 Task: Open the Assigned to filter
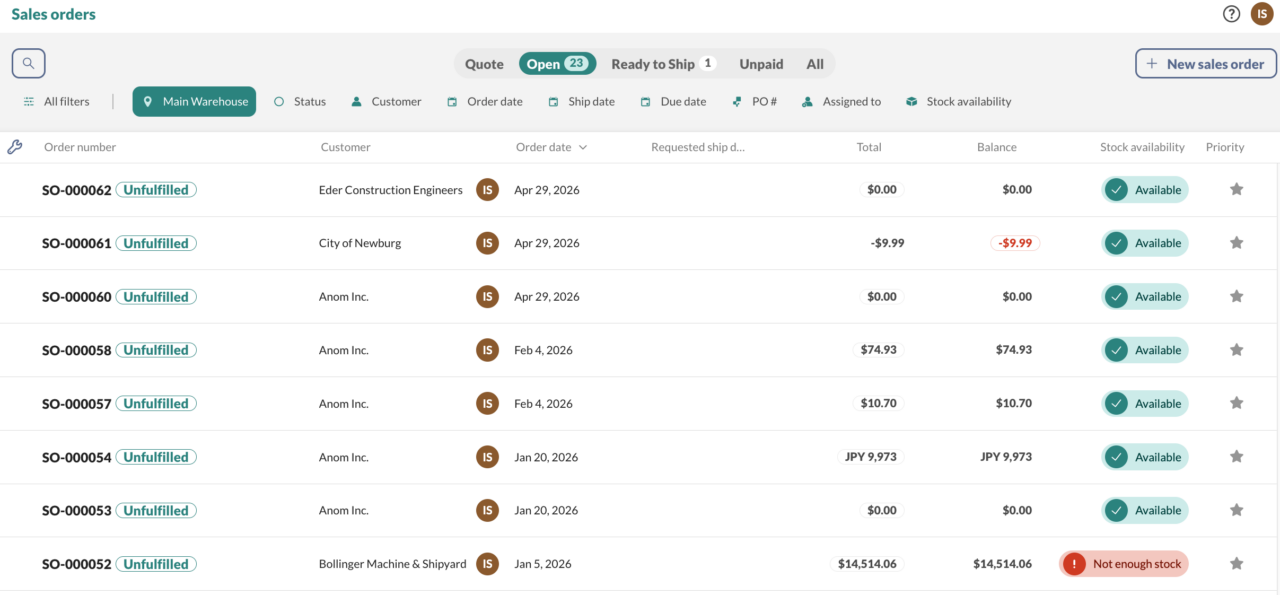[x=841, y=102]
